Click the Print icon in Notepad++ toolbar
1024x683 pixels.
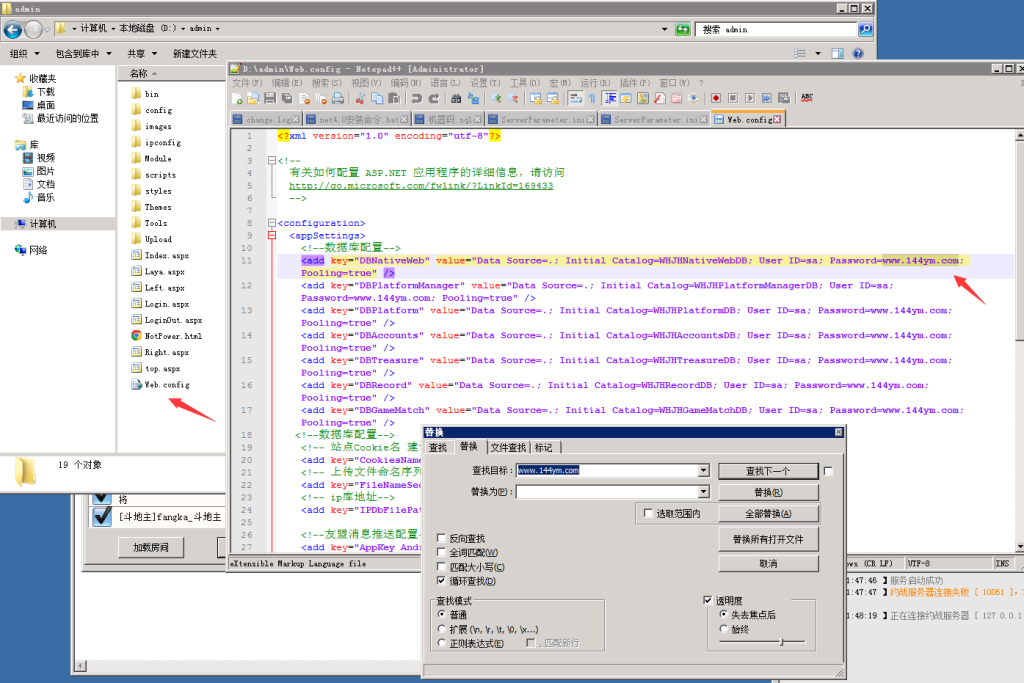click(x=338, y=98)
